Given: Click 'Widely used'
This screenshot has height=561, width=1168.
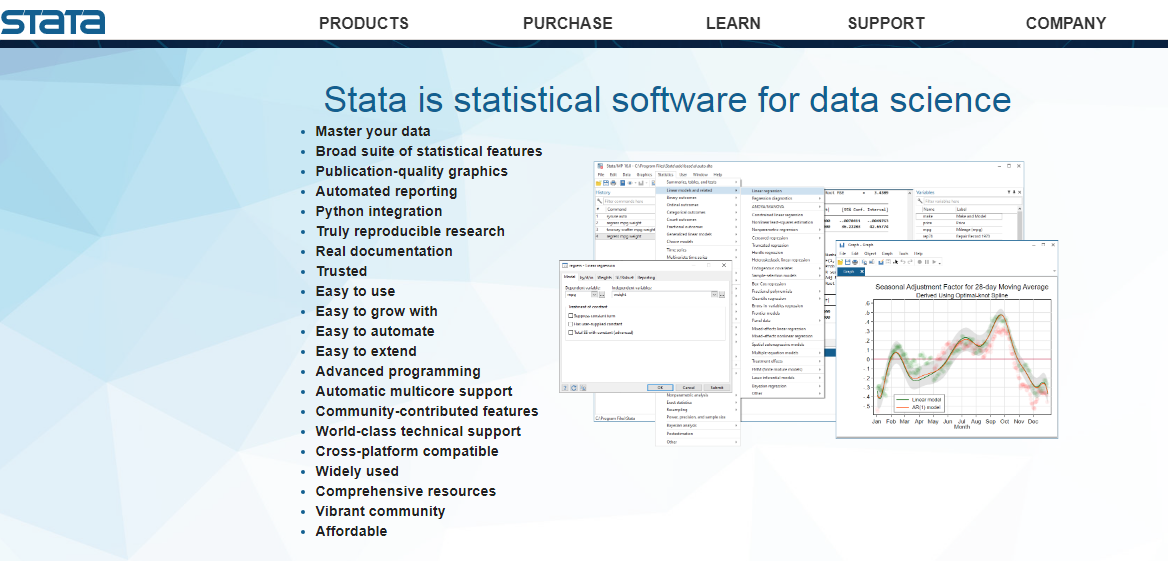Looking at the screenshot, I should (357, 472).
